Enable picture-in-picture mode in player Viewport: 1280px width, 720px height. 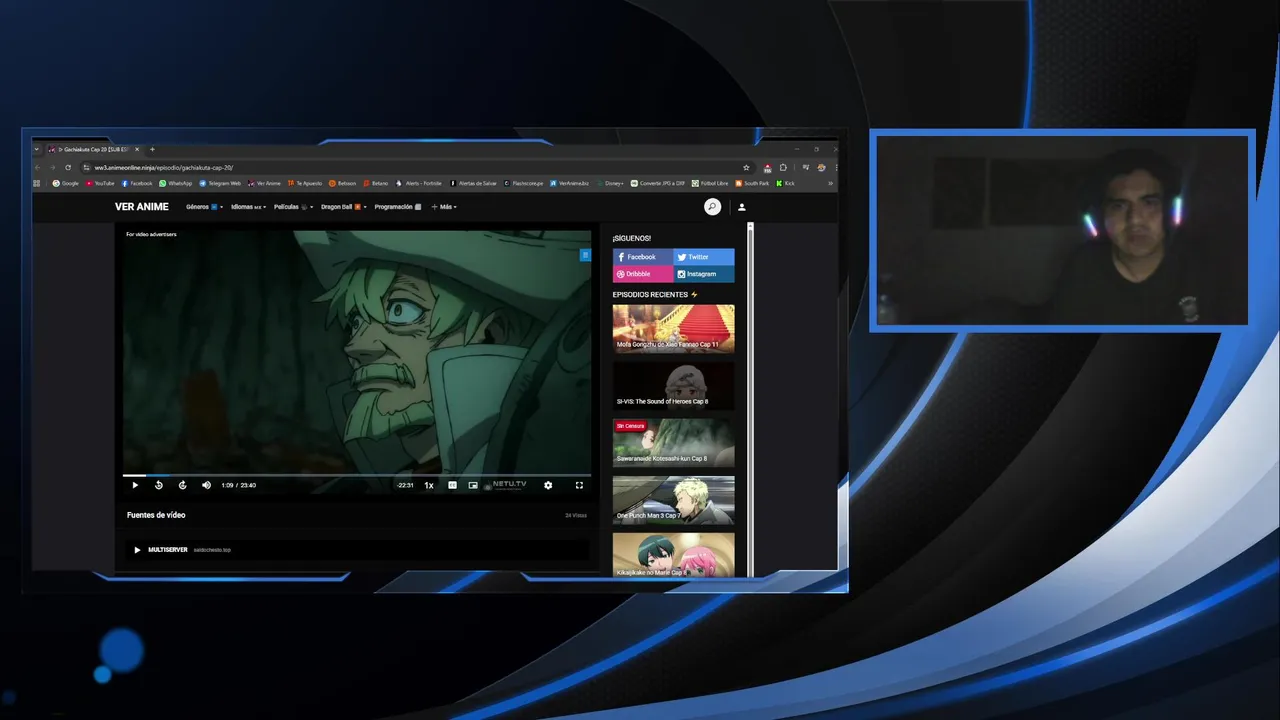click(x=473, y=485)
